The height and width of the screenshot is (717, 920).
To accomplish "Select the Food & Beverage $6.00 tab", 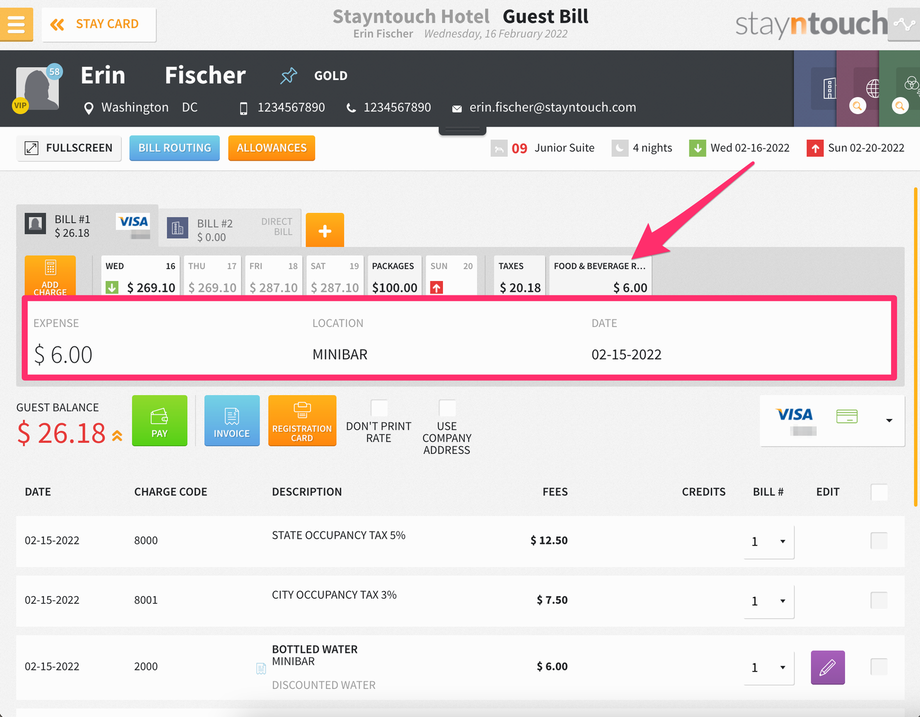I will coord(600,276).
